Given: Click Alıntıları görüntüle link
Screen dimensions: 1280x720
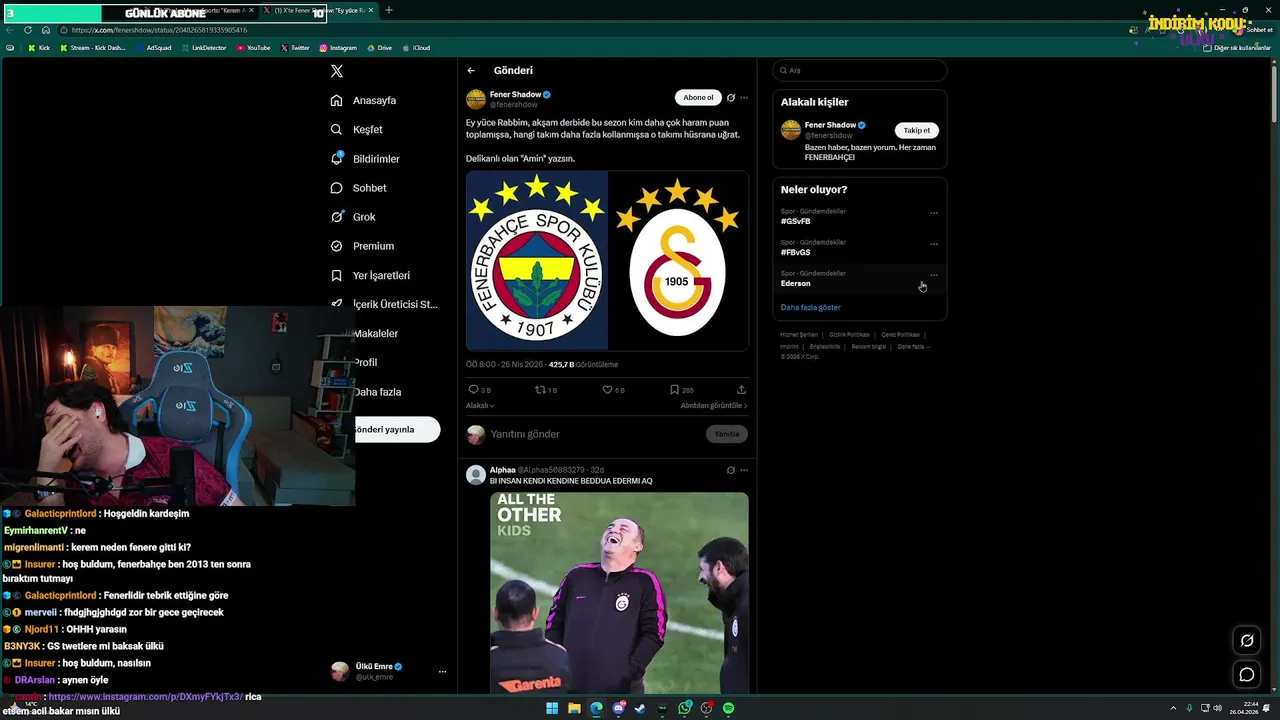Looking at the screenshot, I should pos(714,406).
